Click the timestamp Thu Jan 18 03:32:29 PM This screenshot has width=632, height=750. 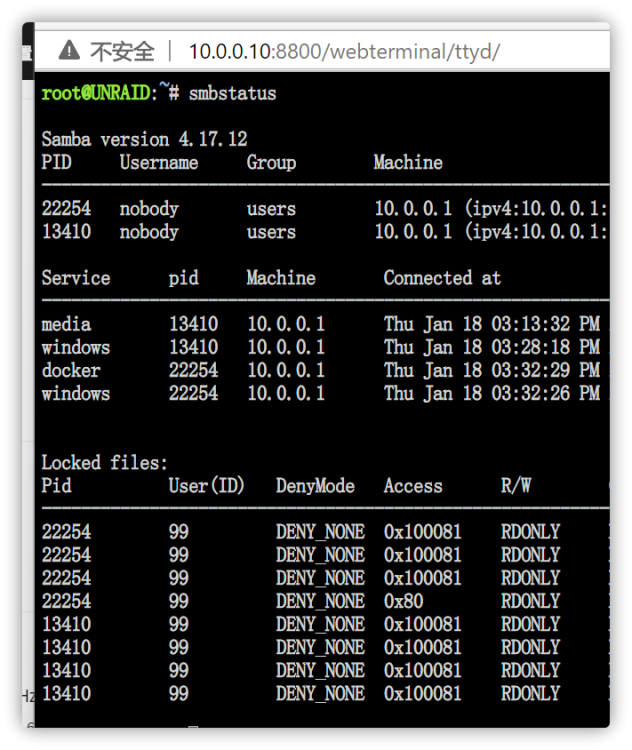(x=492, y=370)
